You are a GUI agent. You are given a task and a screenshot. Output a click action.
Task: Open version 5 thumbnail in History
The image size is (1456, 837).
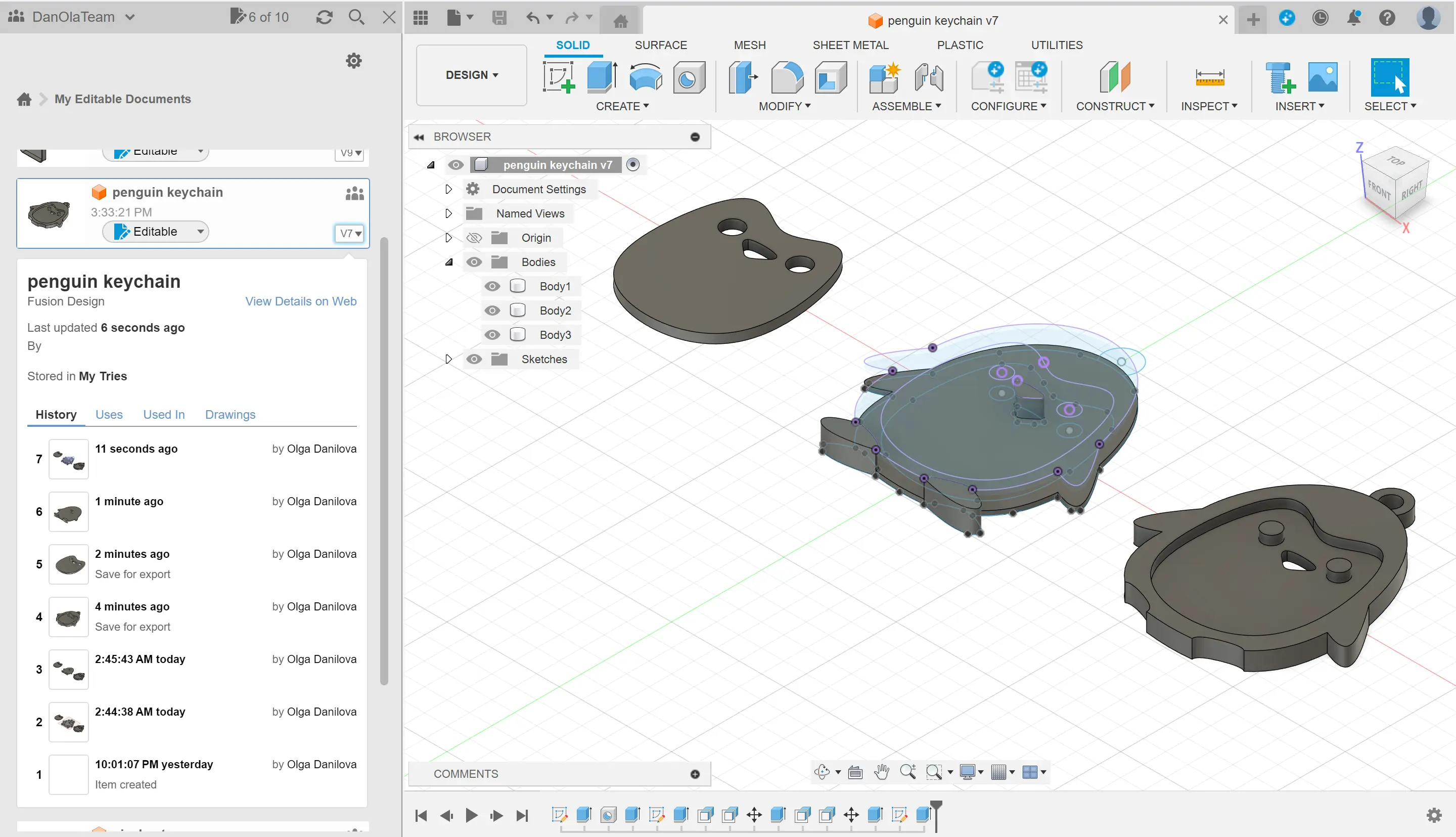click(68, 564)
